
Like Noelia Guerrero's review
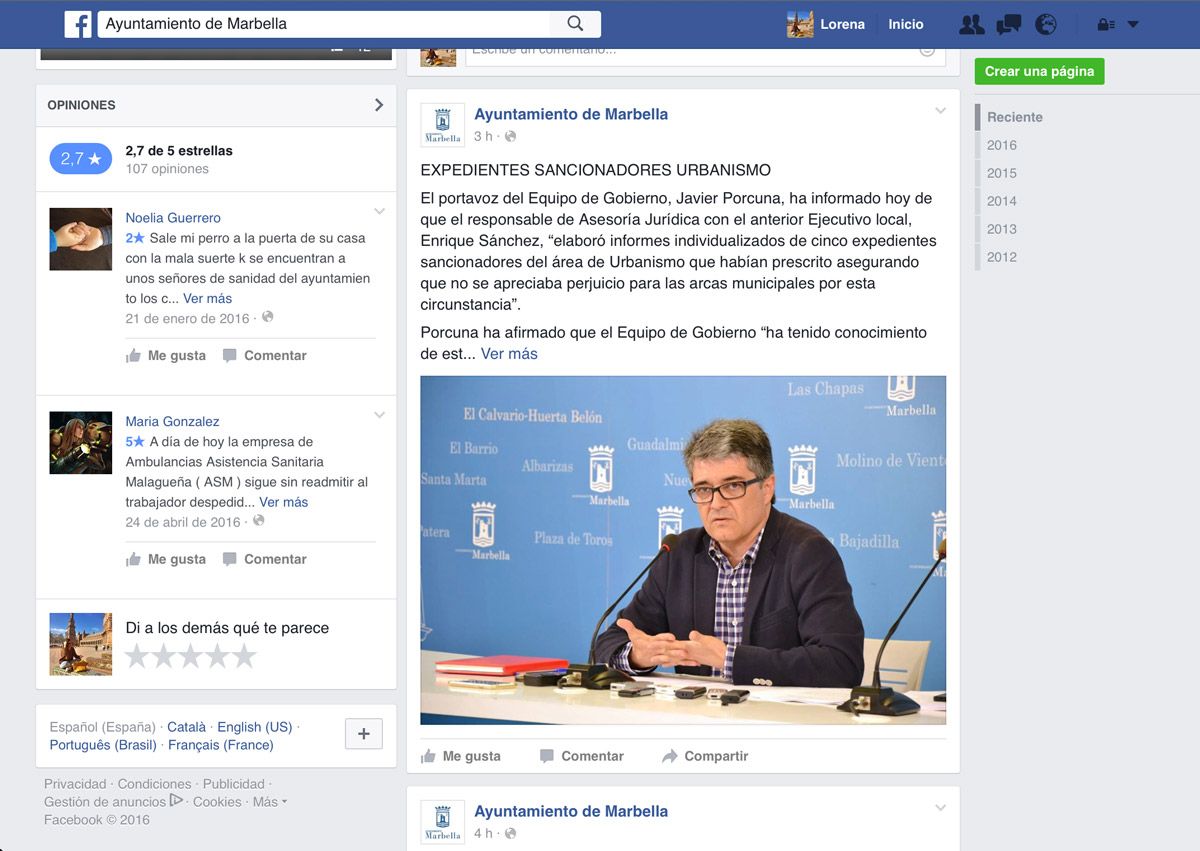tap(166, 355)
